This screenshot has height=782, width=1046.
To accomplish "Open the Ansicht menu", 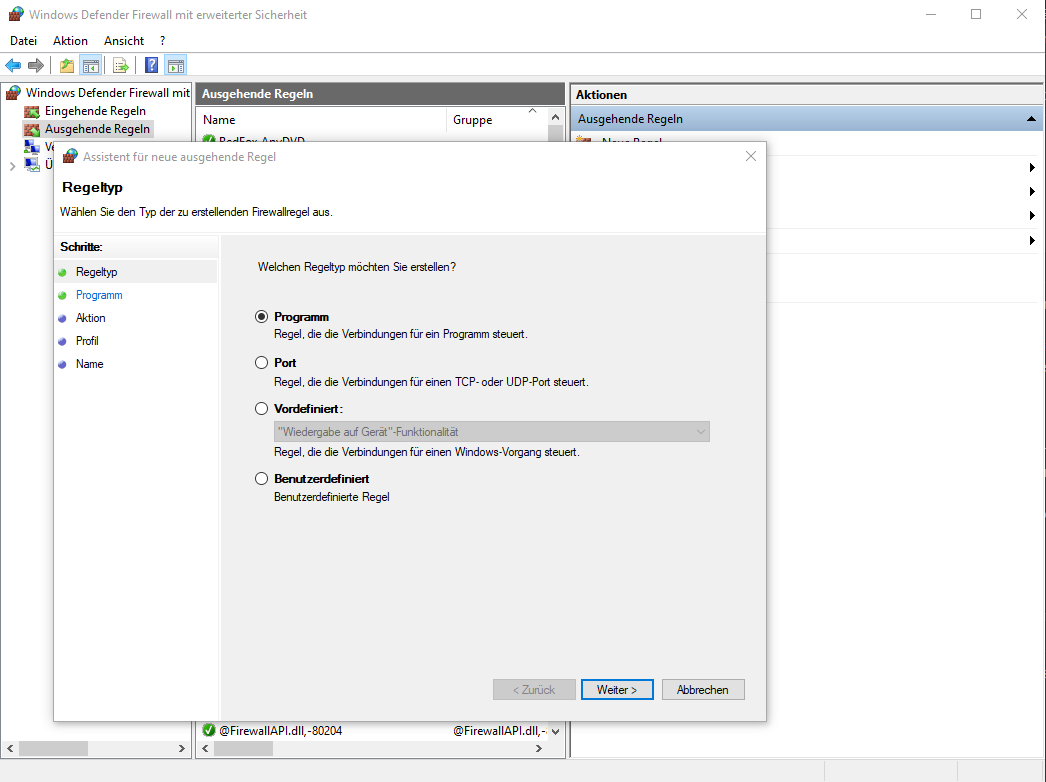I will click(123, 41).
